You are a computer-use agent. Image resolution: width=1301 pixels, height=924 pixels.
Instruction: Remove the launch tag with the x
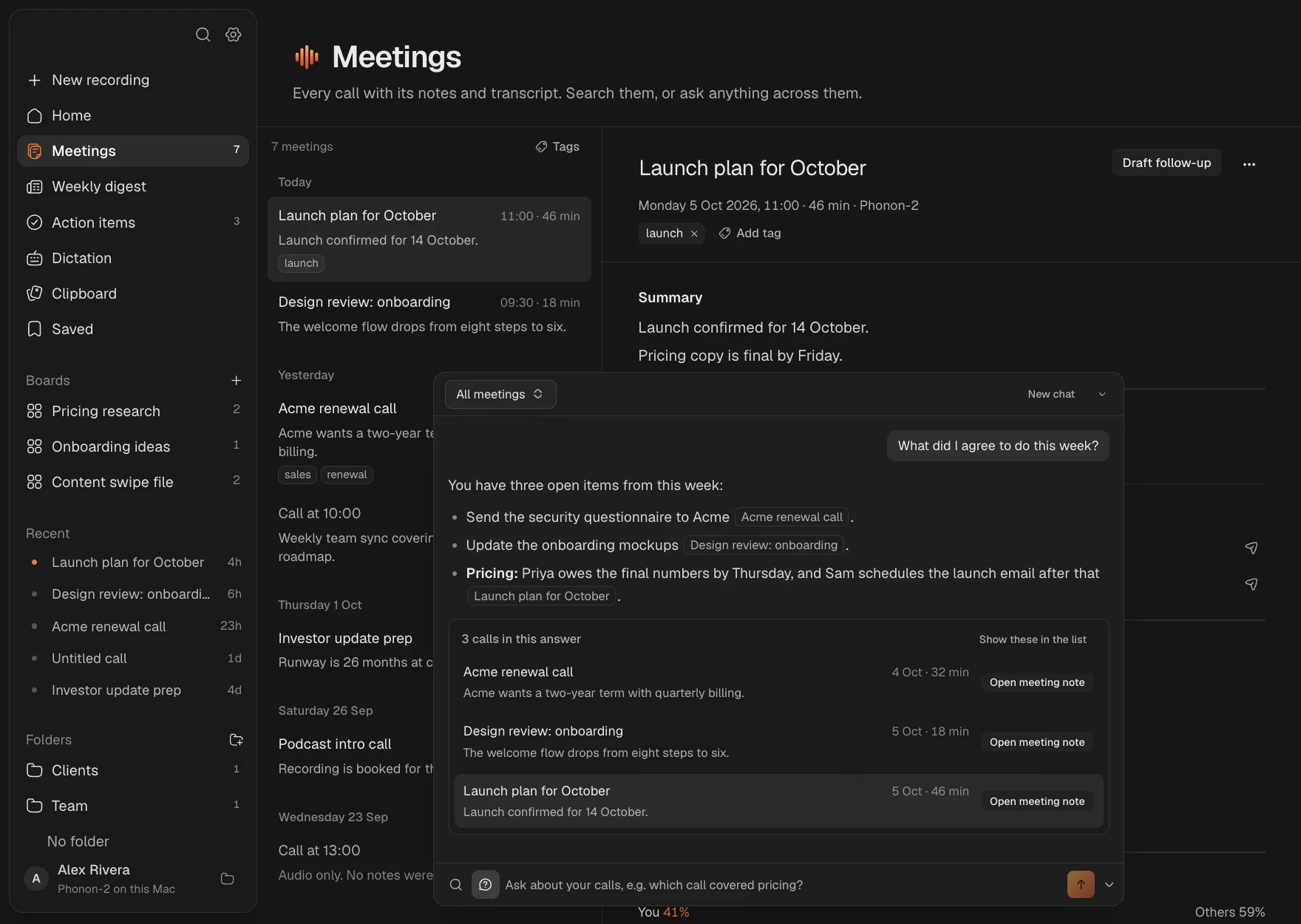tap(694, 234)
